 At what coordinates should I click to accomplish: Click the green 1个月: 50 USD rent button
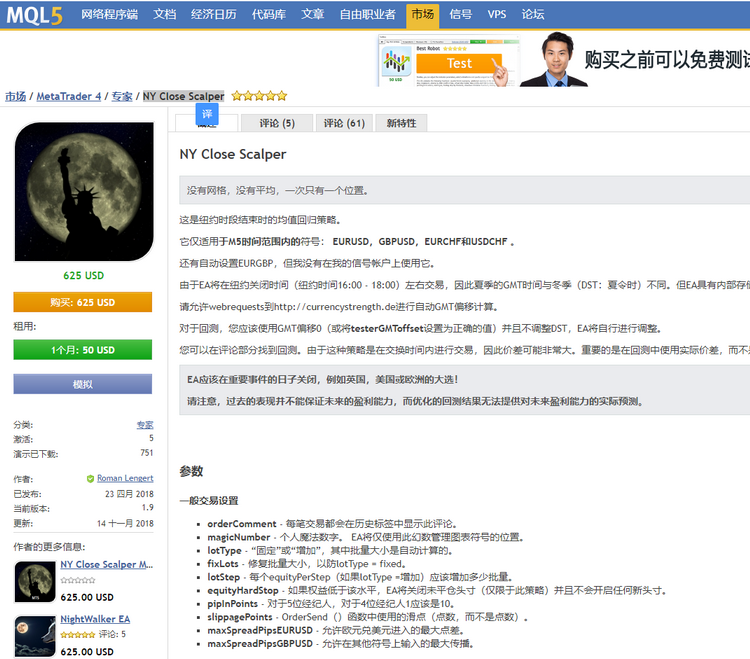tap(83, 350)
